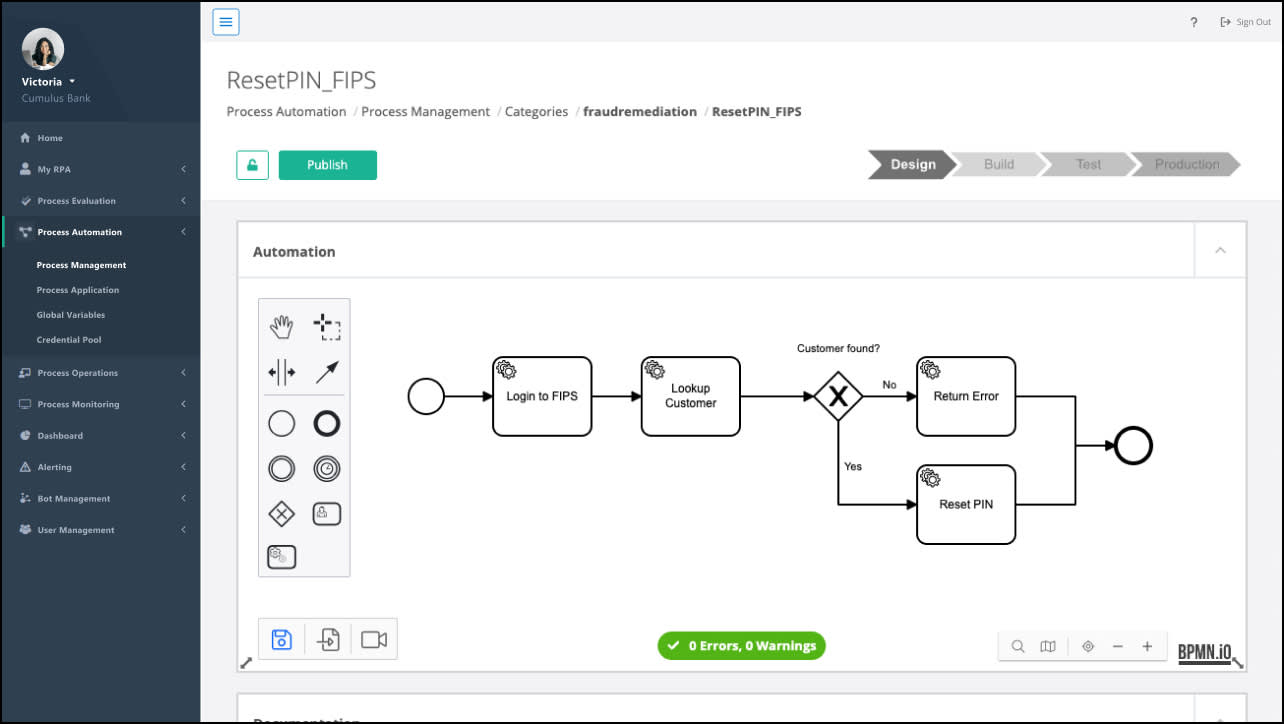
Task: Open Process Automation breadcrumb
Action: 286,112
